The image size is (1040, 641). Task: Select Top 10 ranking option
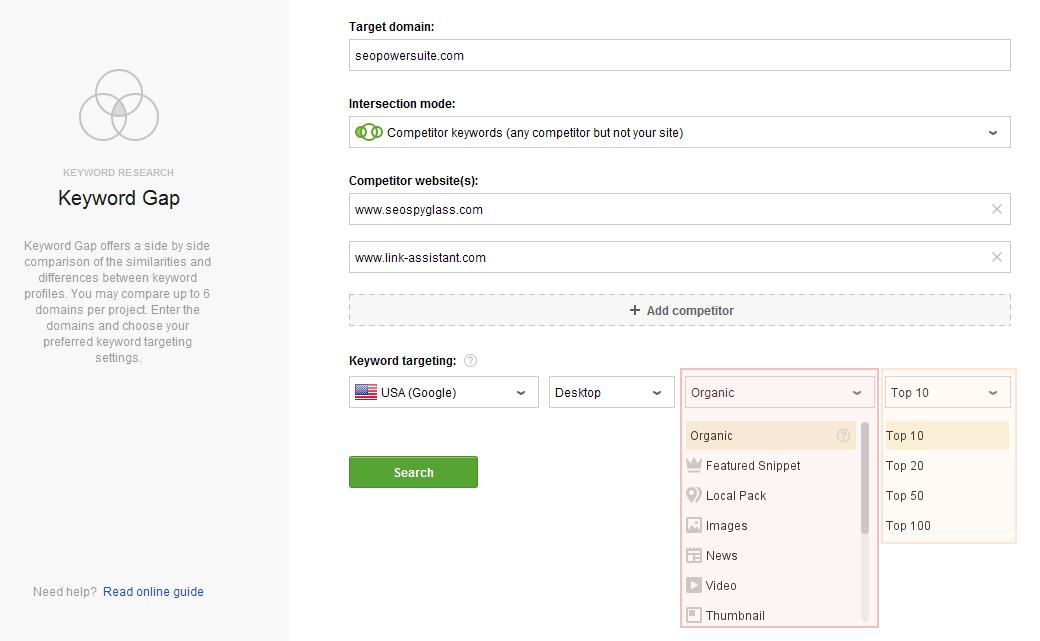[947, 435]
